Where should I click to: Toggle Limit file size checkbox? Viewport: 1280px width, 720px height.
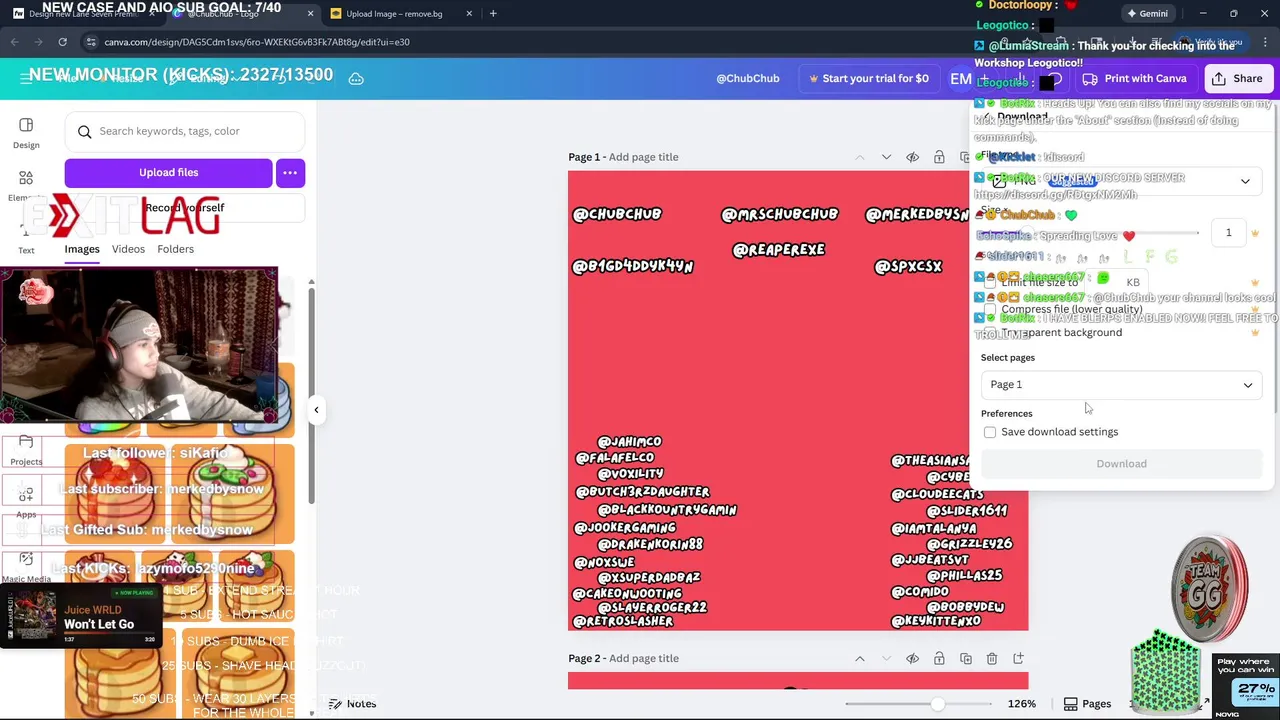click(x=990, y=283)
